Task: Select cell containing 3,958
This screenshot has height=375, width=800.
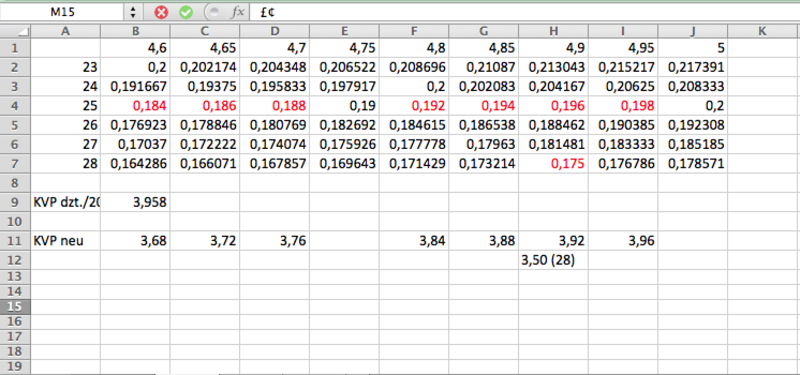Action: (x=135, y=203)
